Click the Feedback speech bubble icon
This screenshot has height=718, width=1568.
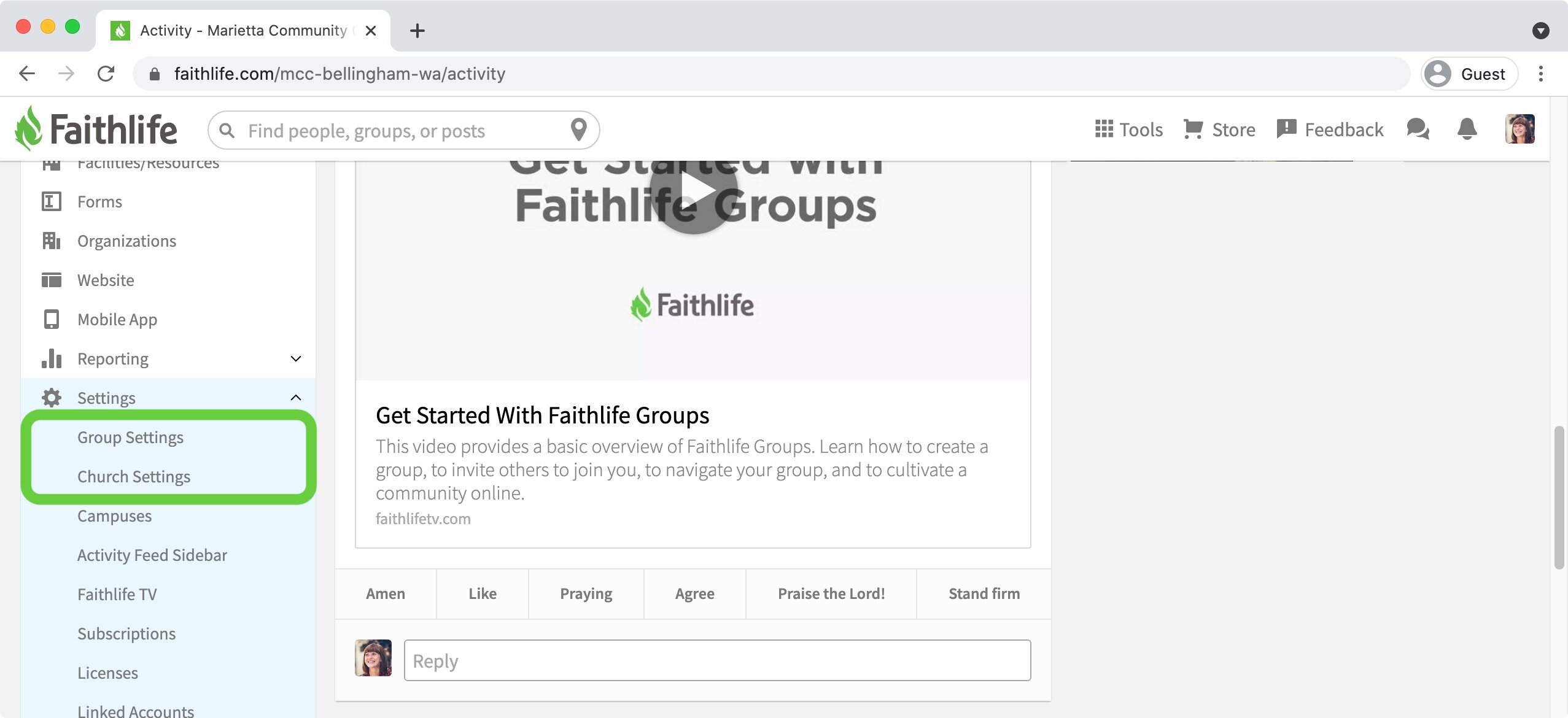coord(1286,129)
